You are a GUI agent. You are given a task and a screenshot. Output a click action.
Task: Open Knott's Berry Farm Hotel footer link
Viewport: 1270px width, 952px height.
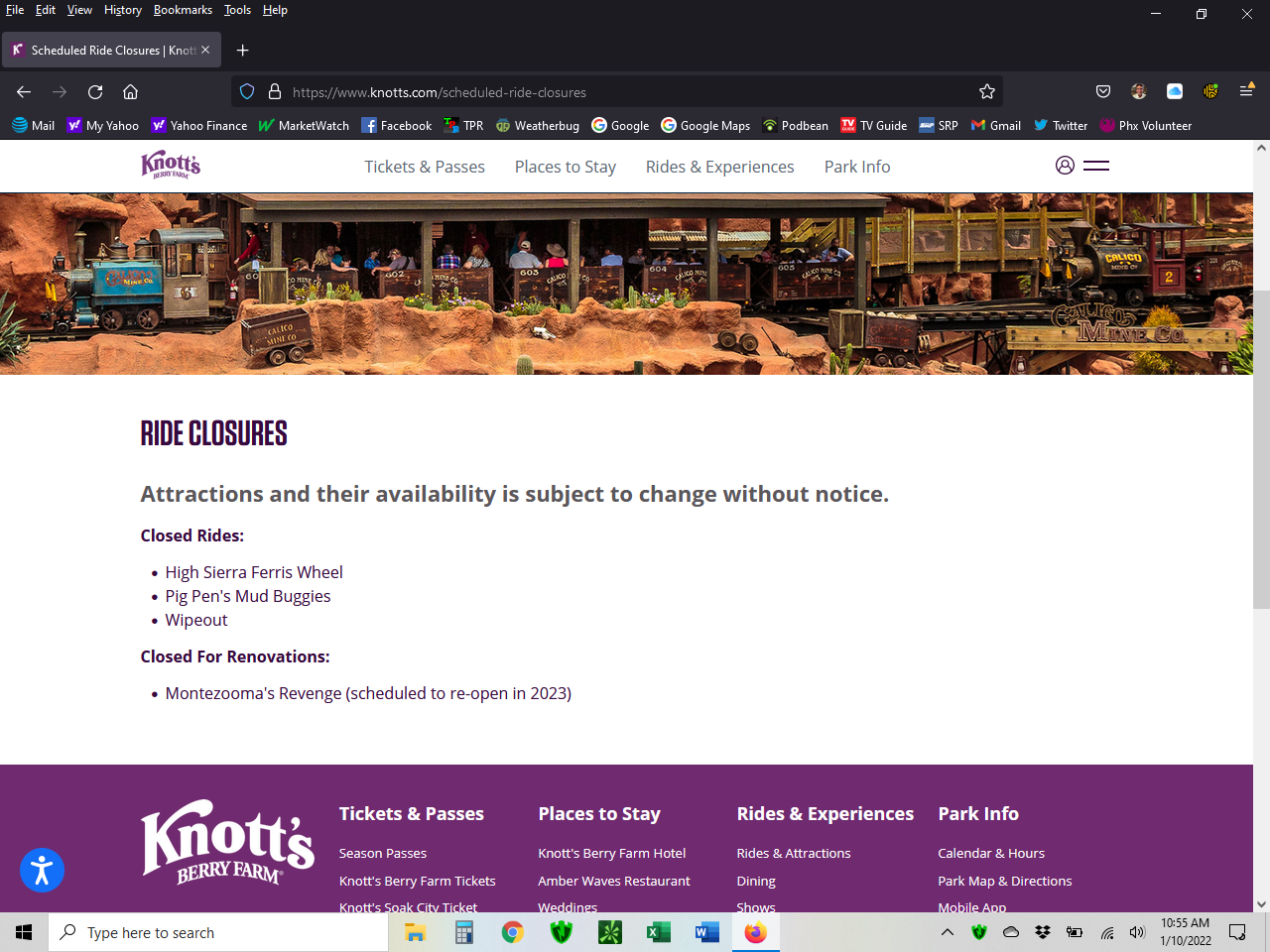(611, 853)
